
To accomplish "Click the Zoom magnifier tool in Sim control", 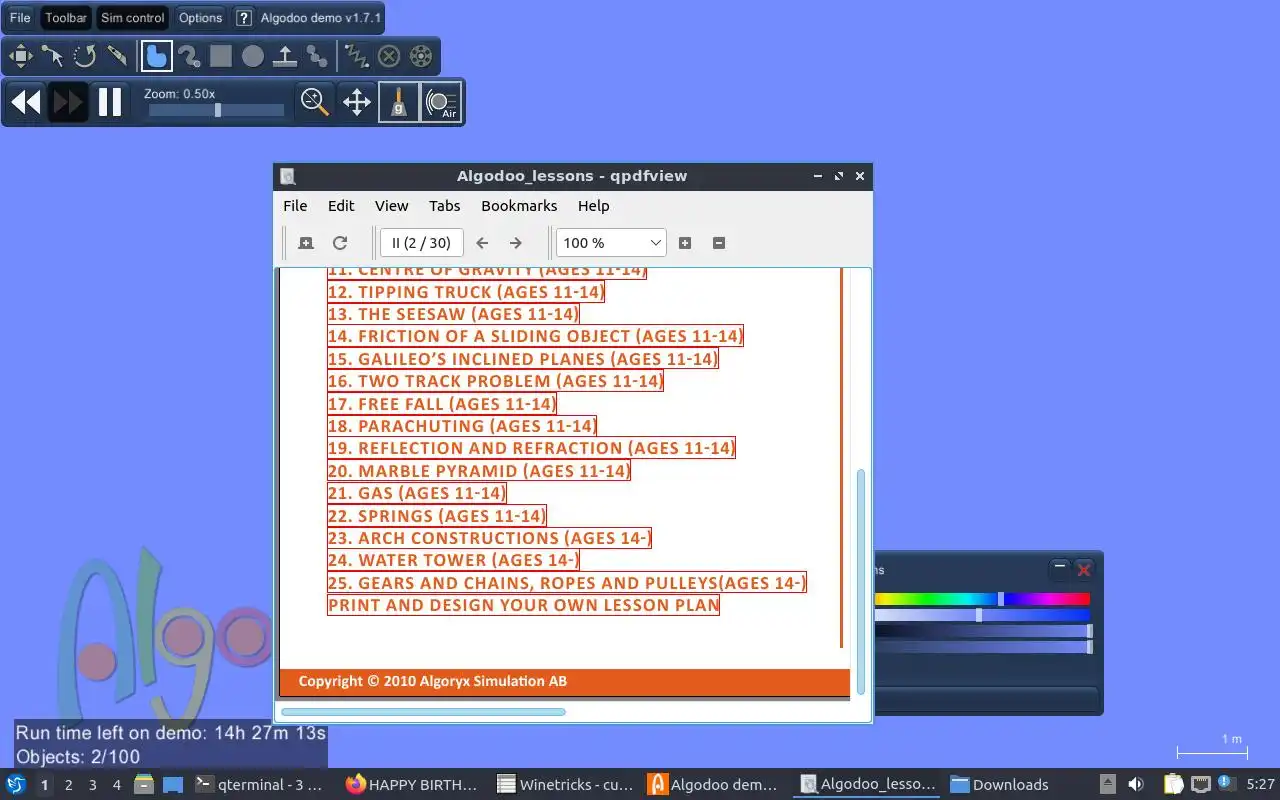I will [315, 102].
